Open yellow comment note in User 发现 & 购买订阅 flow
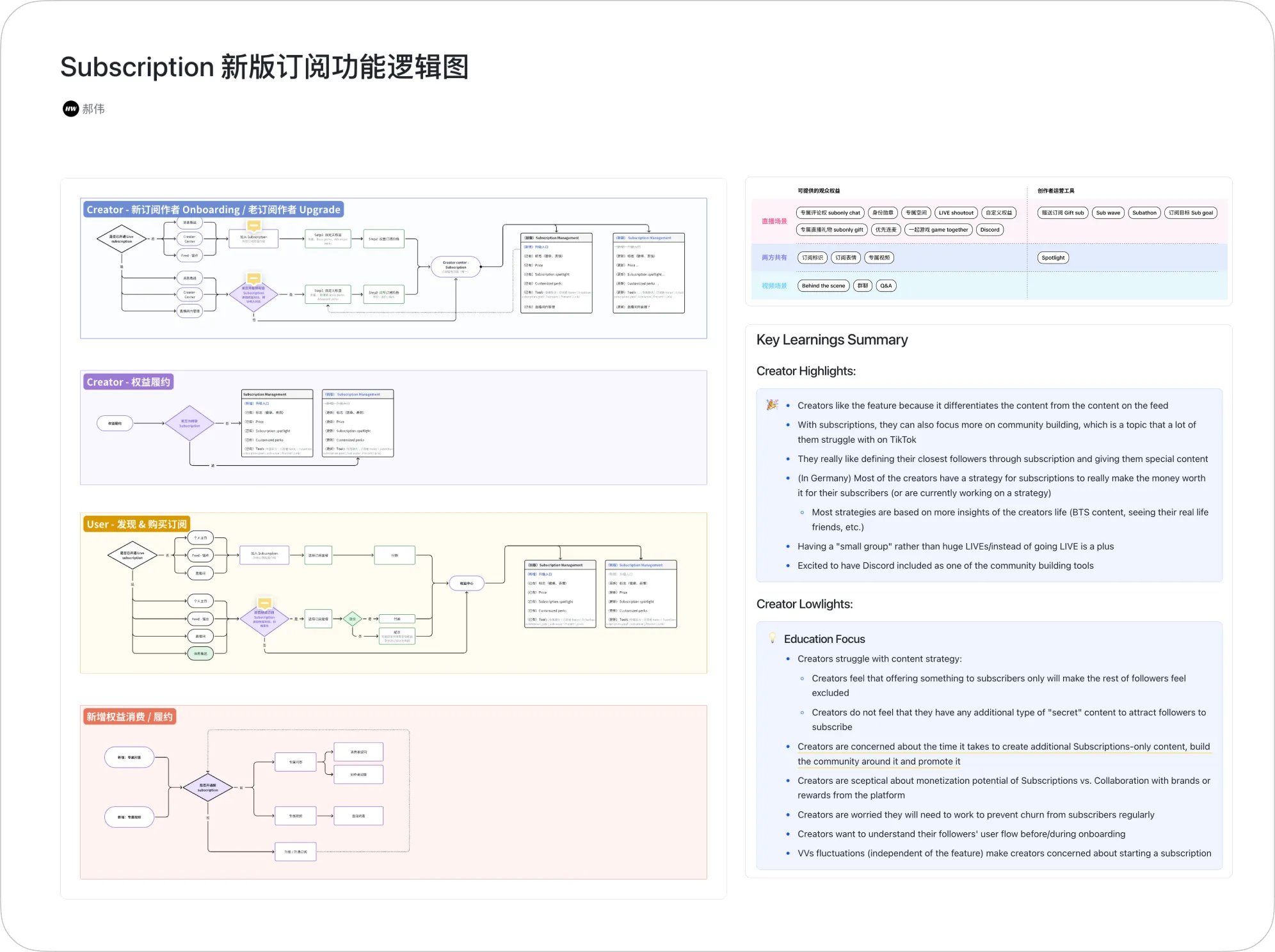1275x952 pixels. click(264, 603)
